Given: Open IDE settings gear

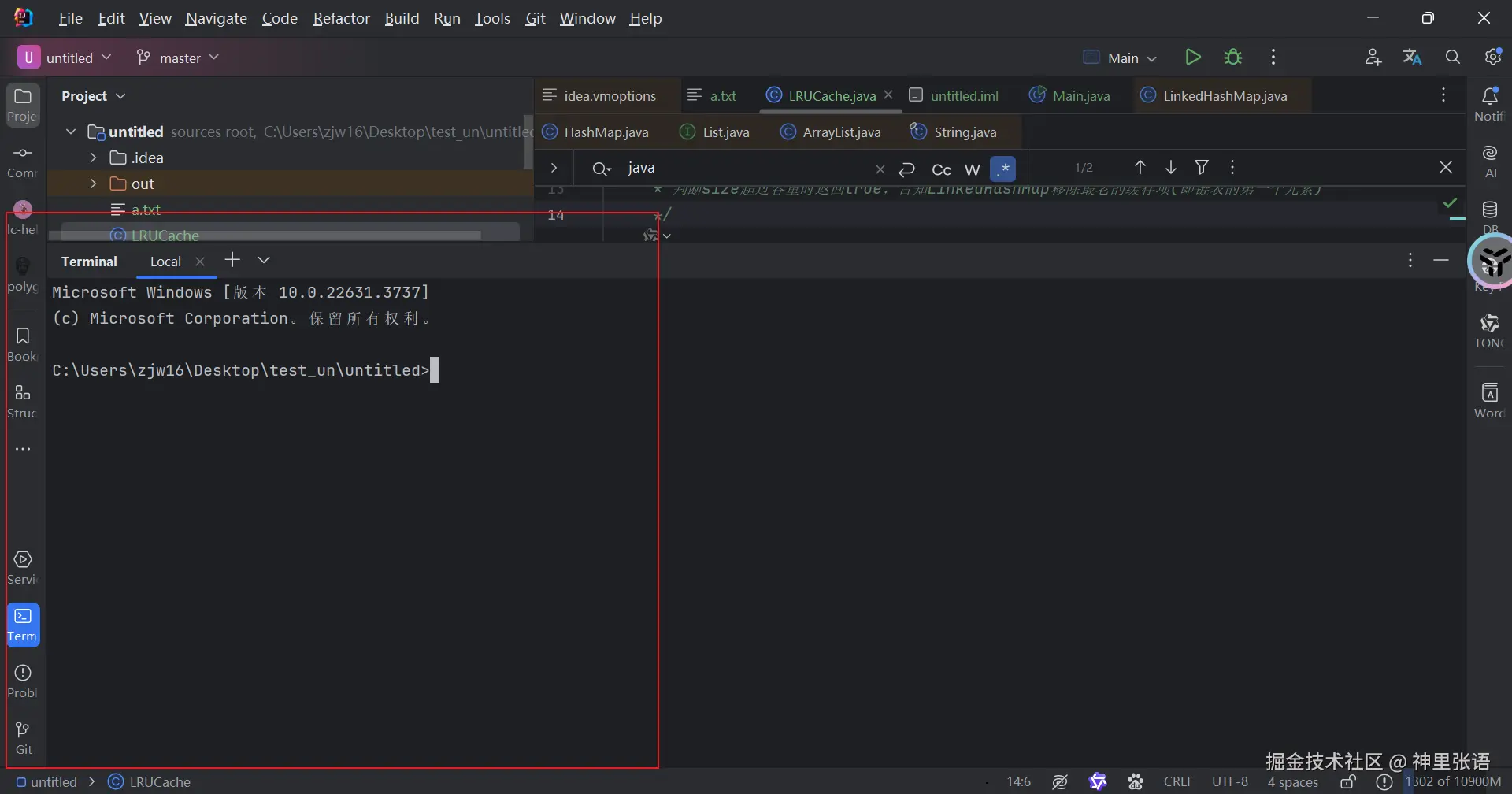Looking at the screenshot, I should click(1493, 58).
